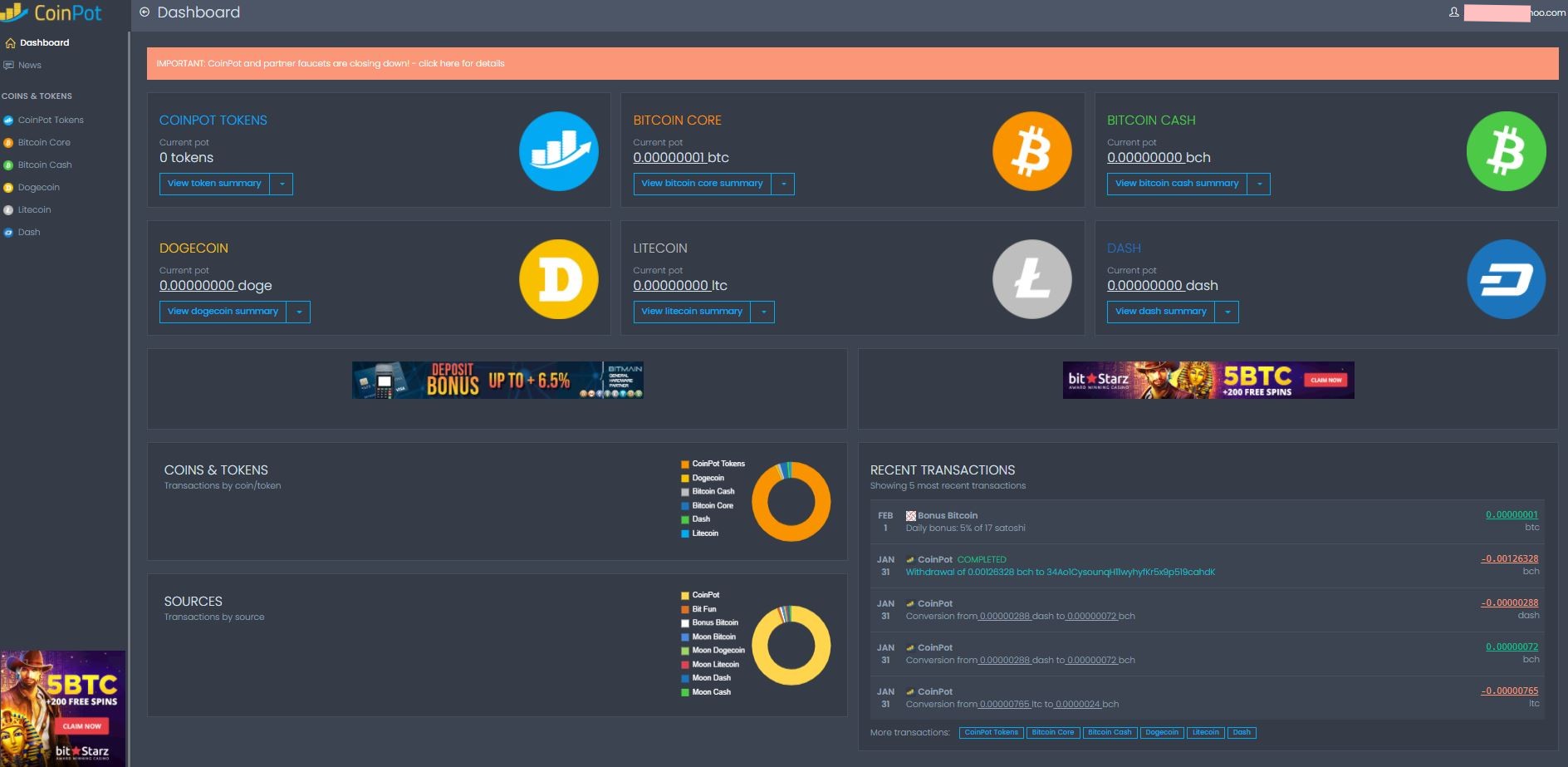Click the Bitmain deposit bonus banner ad
The width and height of the screenshot is (1568, 767).
497,380
